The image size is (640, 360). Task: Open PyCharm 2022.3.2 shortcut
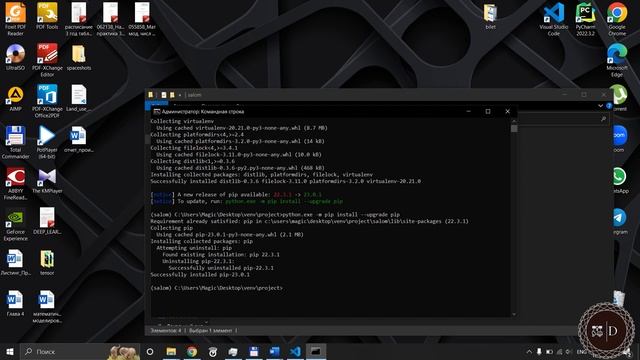(x=585, y=19)
